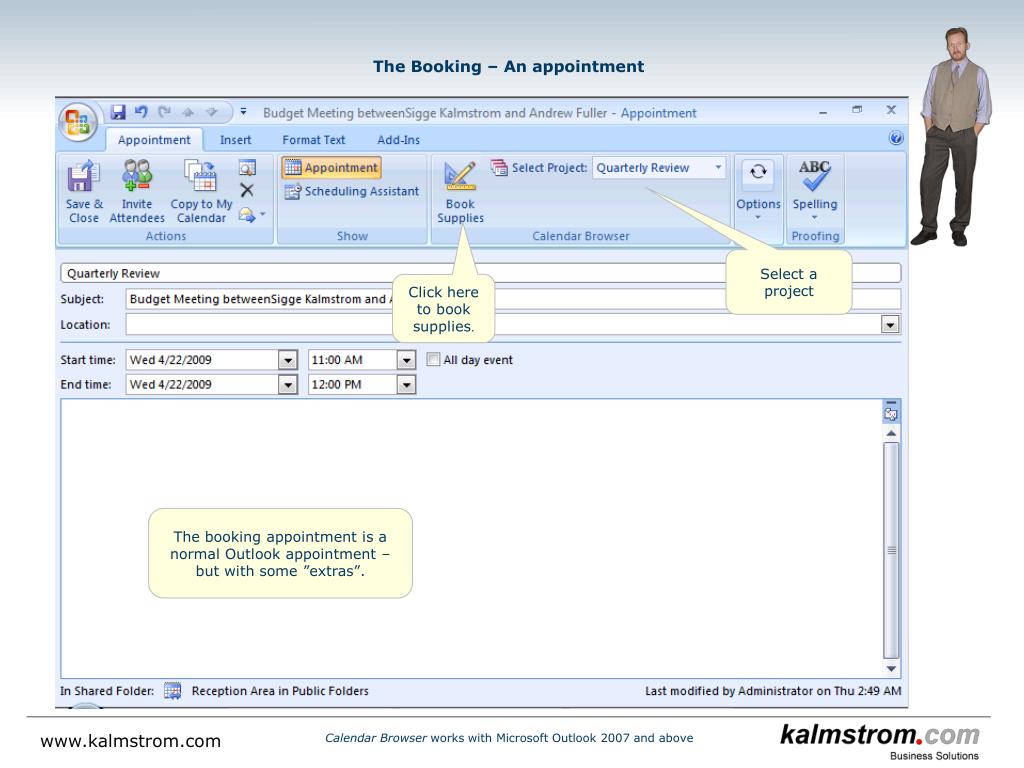Click the Redo arrow icon
The width and height of the screenshot is (1024, 768).
tap(165, 112)
